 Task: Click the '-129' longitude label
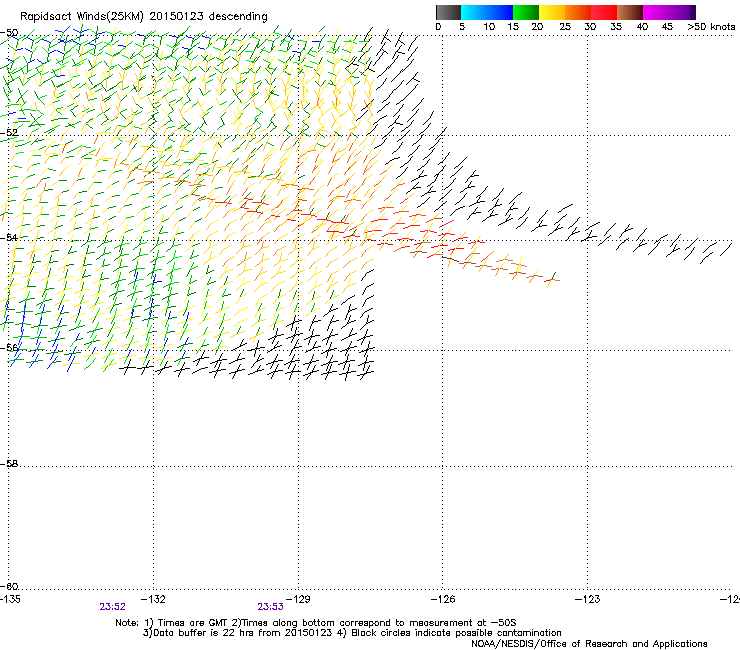298,599
